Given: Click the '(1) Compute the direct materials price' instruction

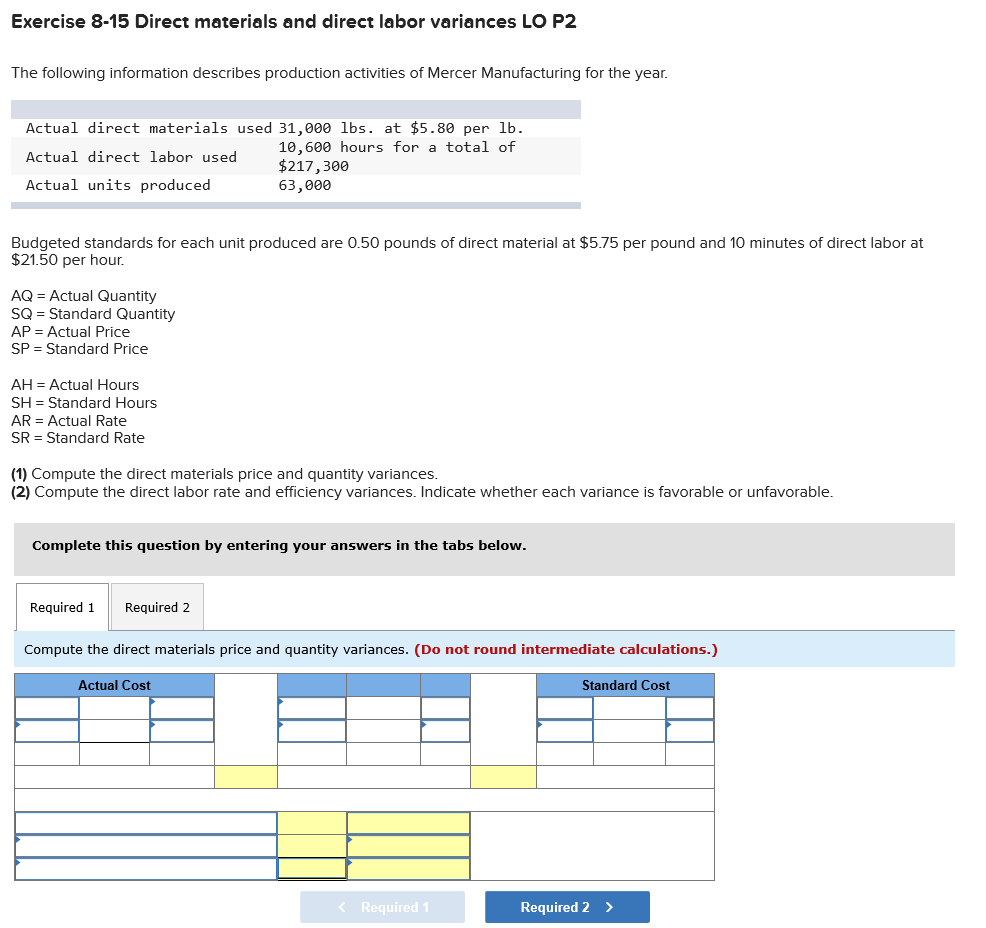Looking at the screenshot, I should (224, 473).
